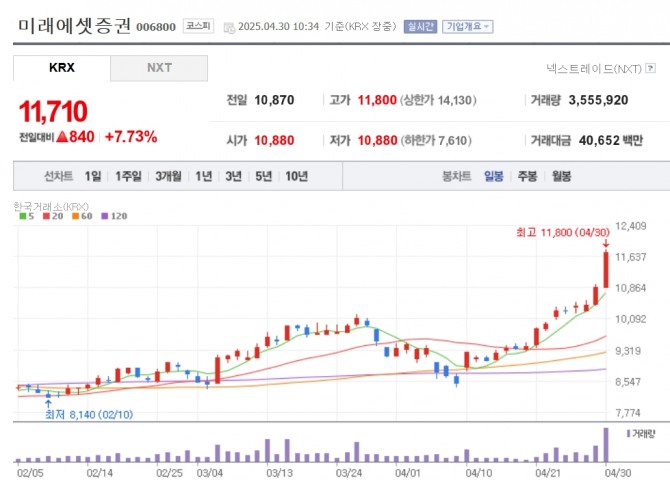Image resolution: width=670 pixels, height=480 pixels.
Task: Switch candle chart to 주봉 weekly
Action: (x=527, y=176)
